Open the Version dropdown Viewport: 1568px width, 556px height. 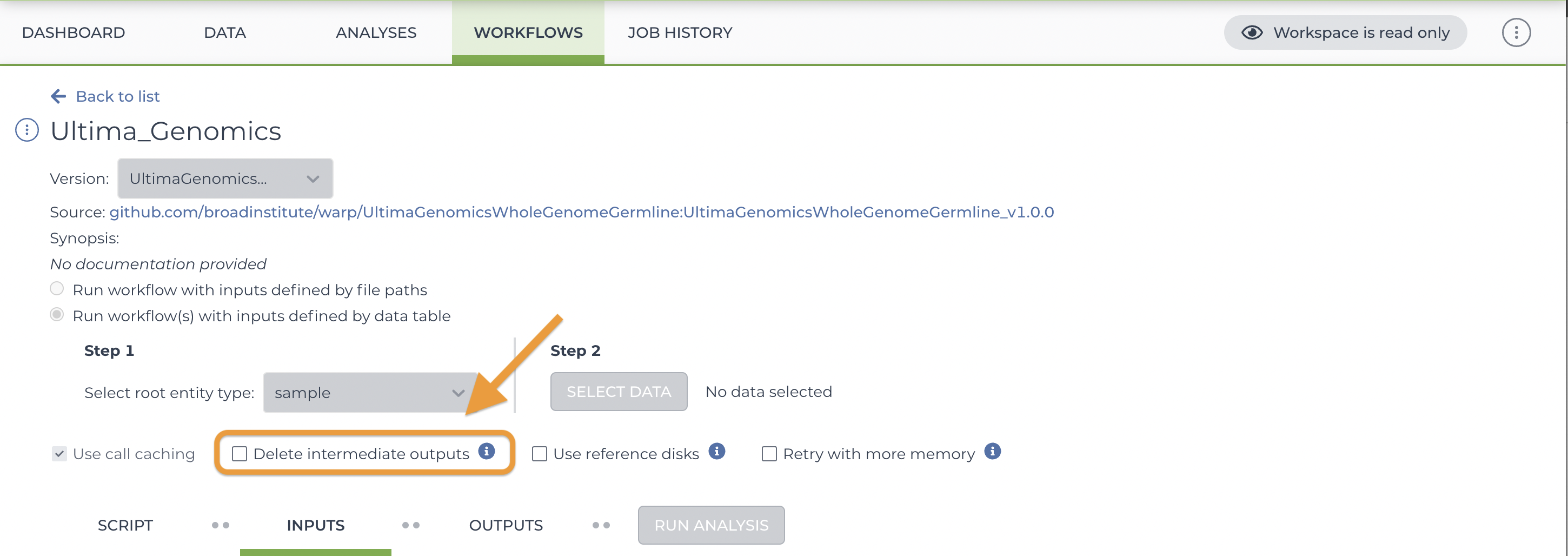coord(225,178)
